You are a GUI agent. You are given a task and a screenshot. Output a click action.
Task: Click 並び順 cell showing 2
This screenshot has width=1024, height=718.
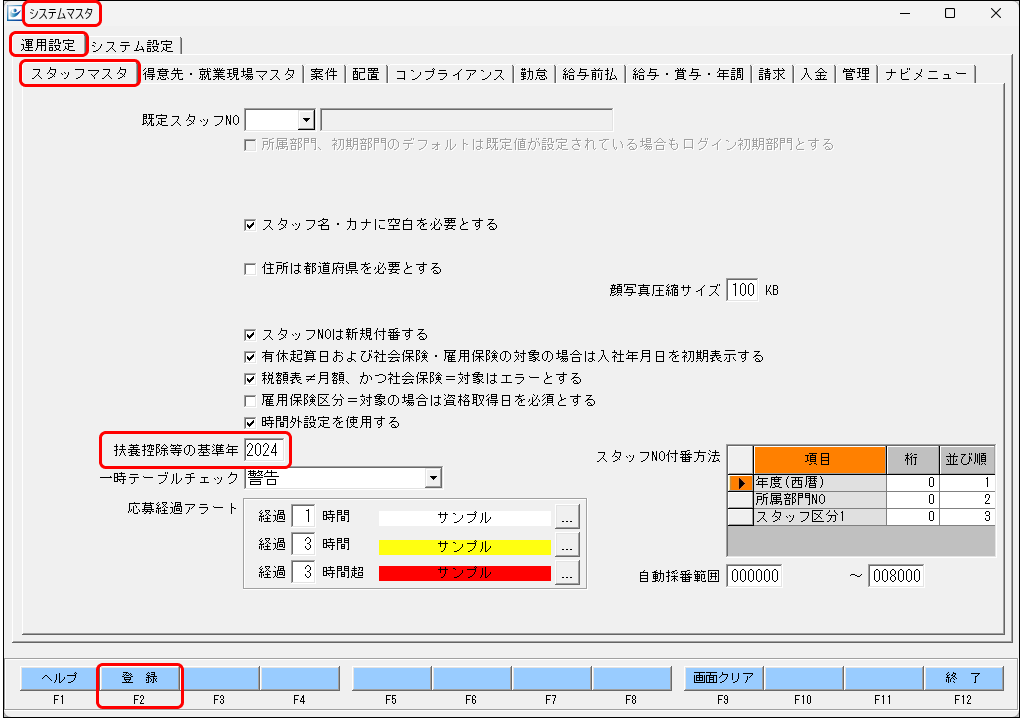967,500
